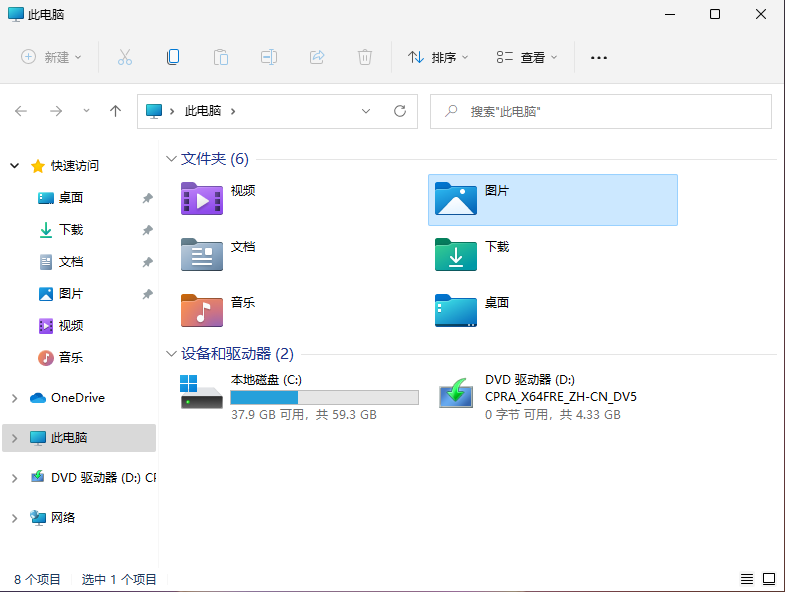Click the Refresh icon beside address bar
The height and width of the screenshot is (592, 785).
(x=400, y=111)
